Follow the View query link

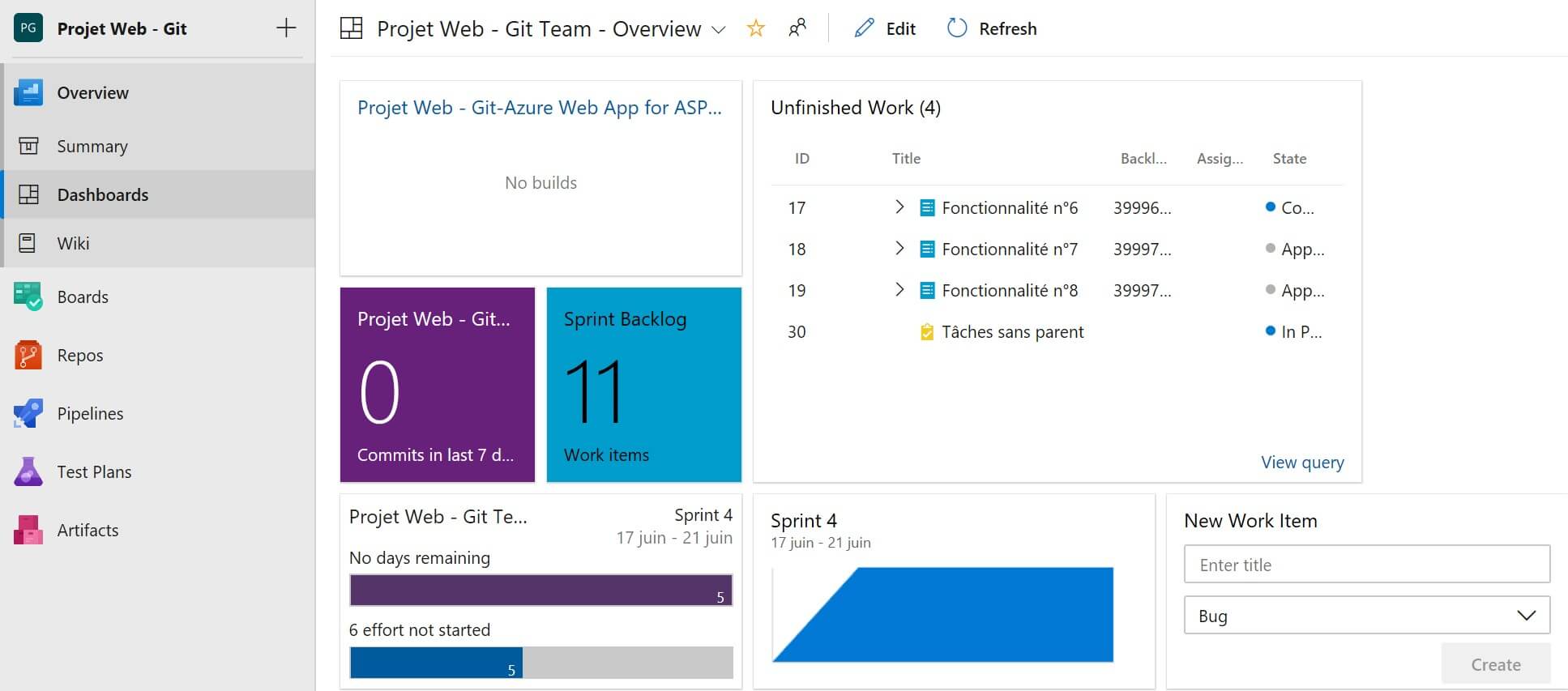click(x=1301, y=462)
